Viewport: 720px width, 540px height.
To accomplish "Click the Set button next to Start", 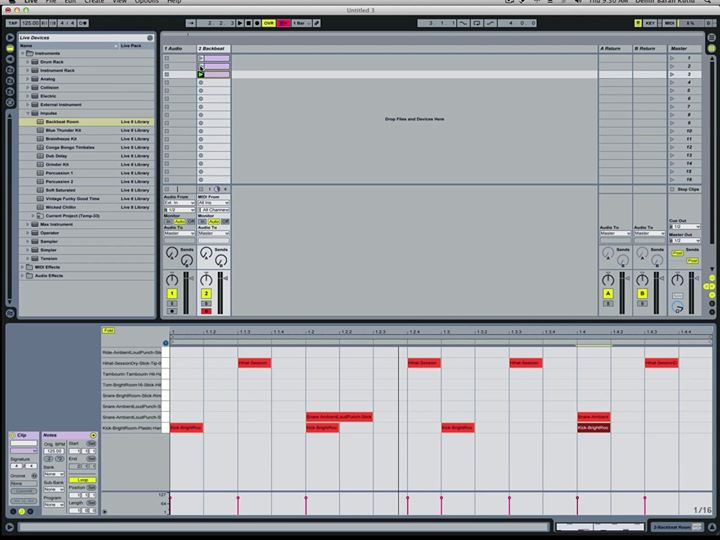I will [x=91, y=444].
